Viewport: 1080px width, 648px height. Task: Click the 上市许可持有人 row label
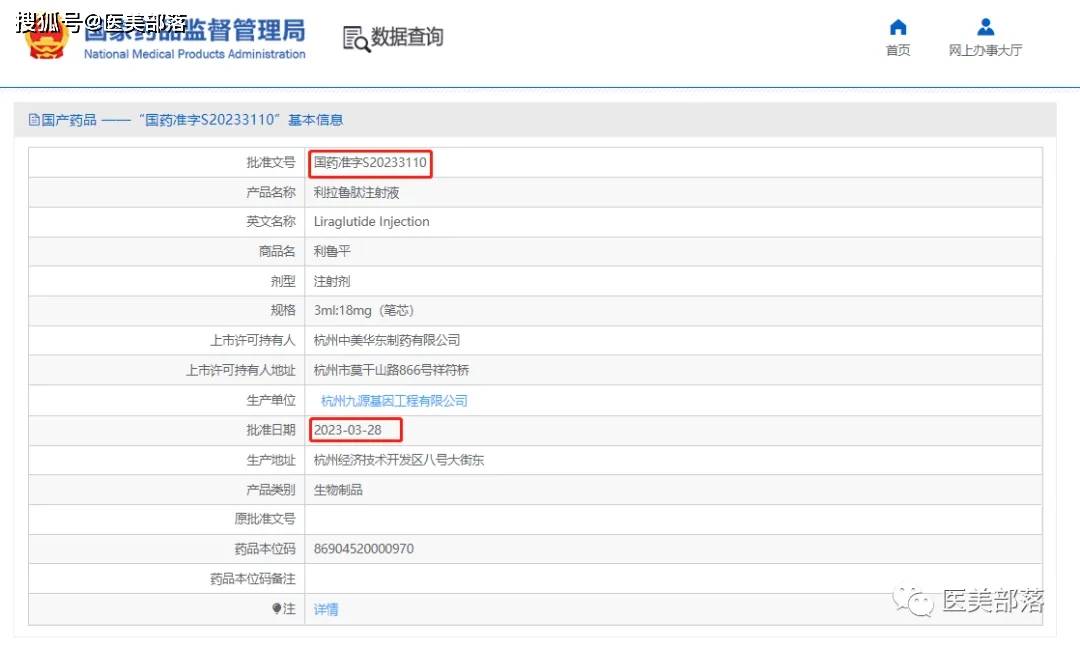click(x=253, y=340)
